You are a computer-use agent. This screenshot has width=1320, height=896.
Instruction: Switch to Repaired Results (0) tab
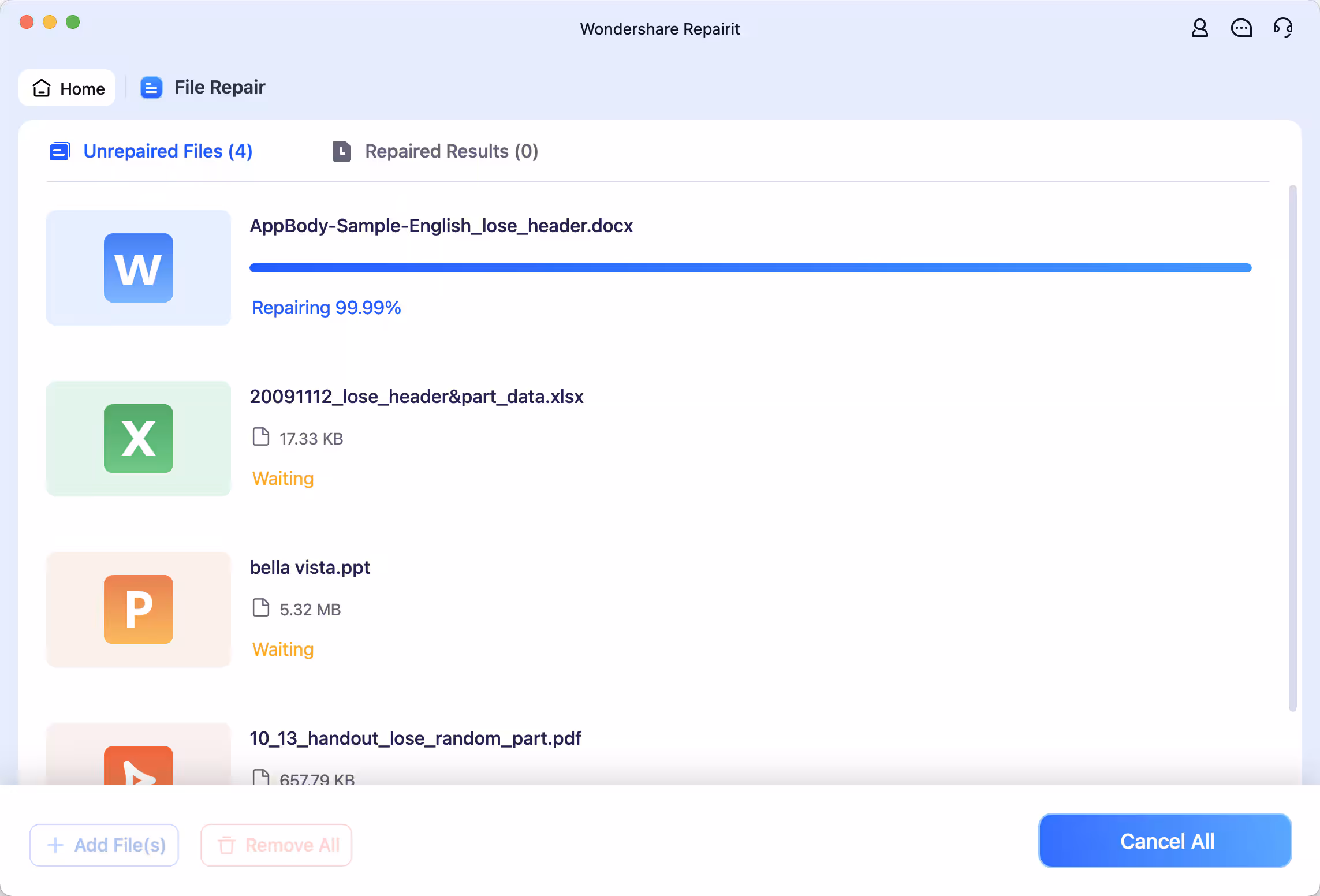tap(435, 151)
